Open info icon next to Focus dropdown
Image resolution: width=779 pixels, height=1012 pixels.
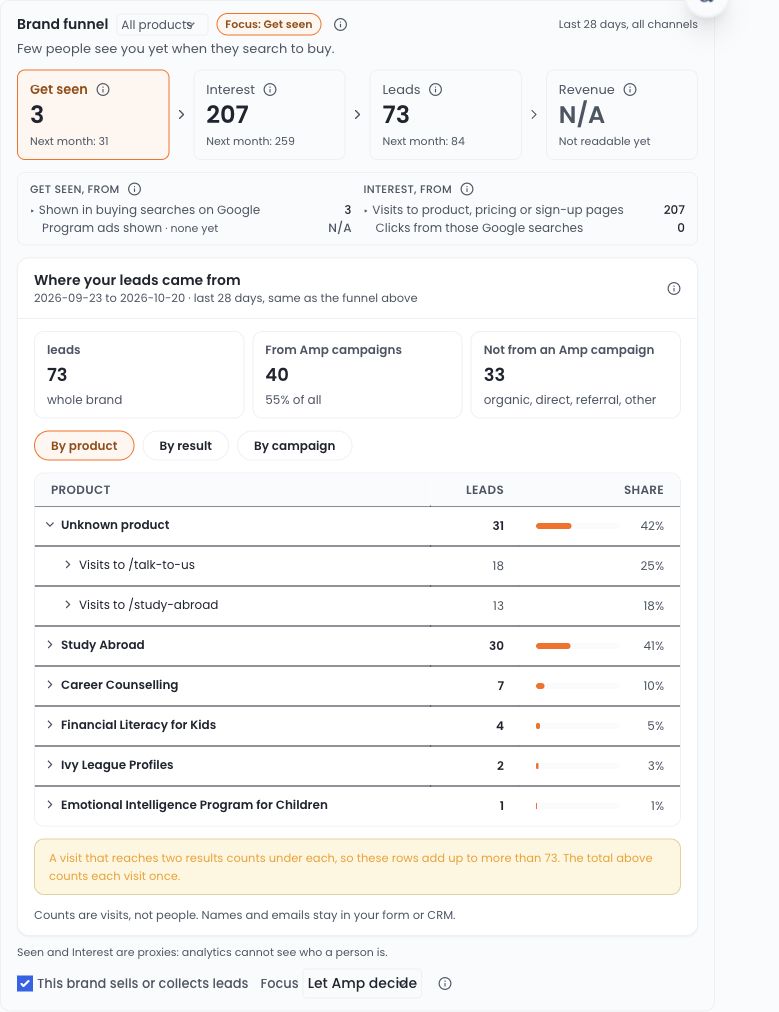click(445, 984)
